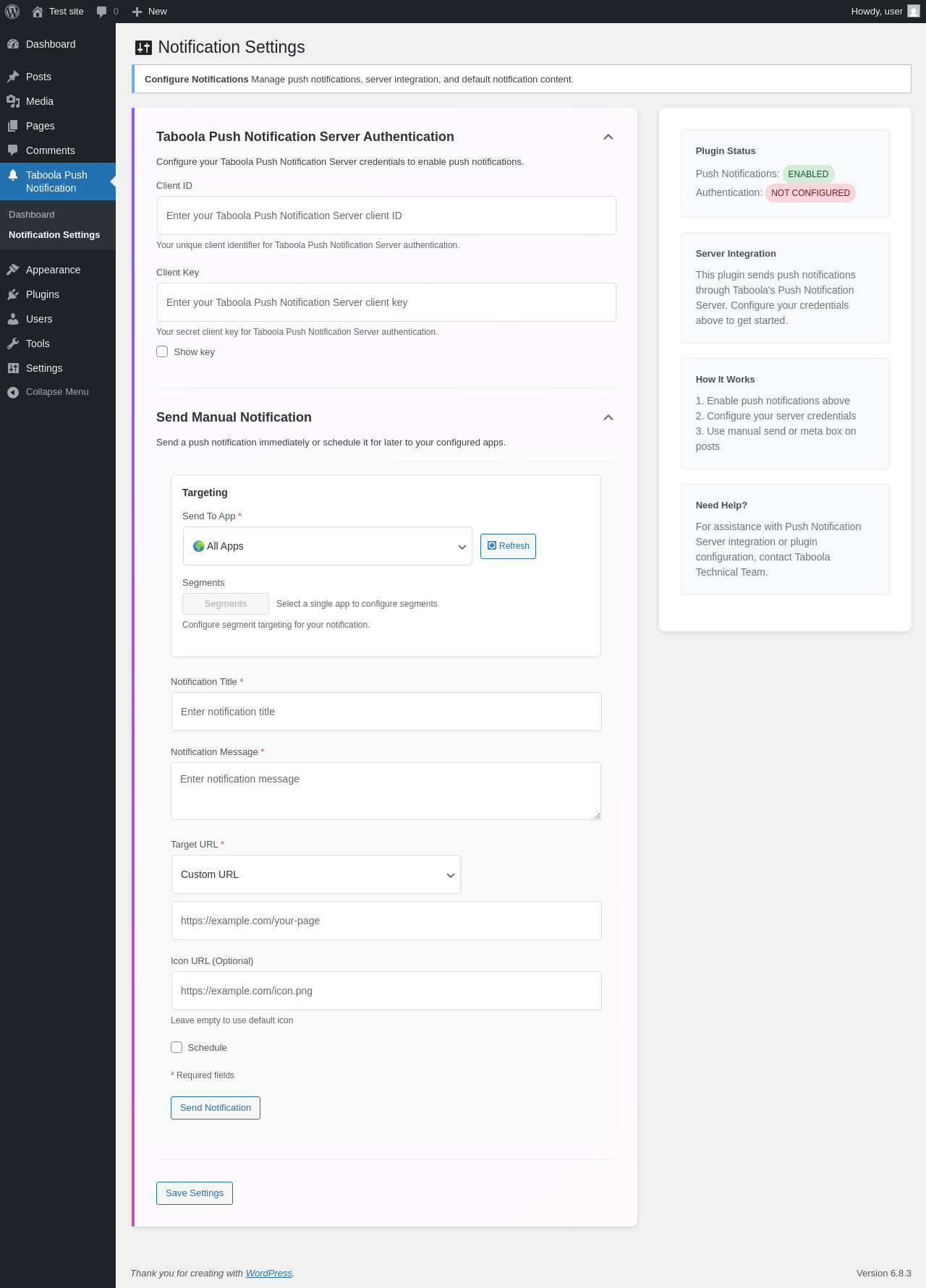The height and width of the screenshot is (1288, 926).
Task: Click the globe icon in All Apps
Action: point(198,546)
